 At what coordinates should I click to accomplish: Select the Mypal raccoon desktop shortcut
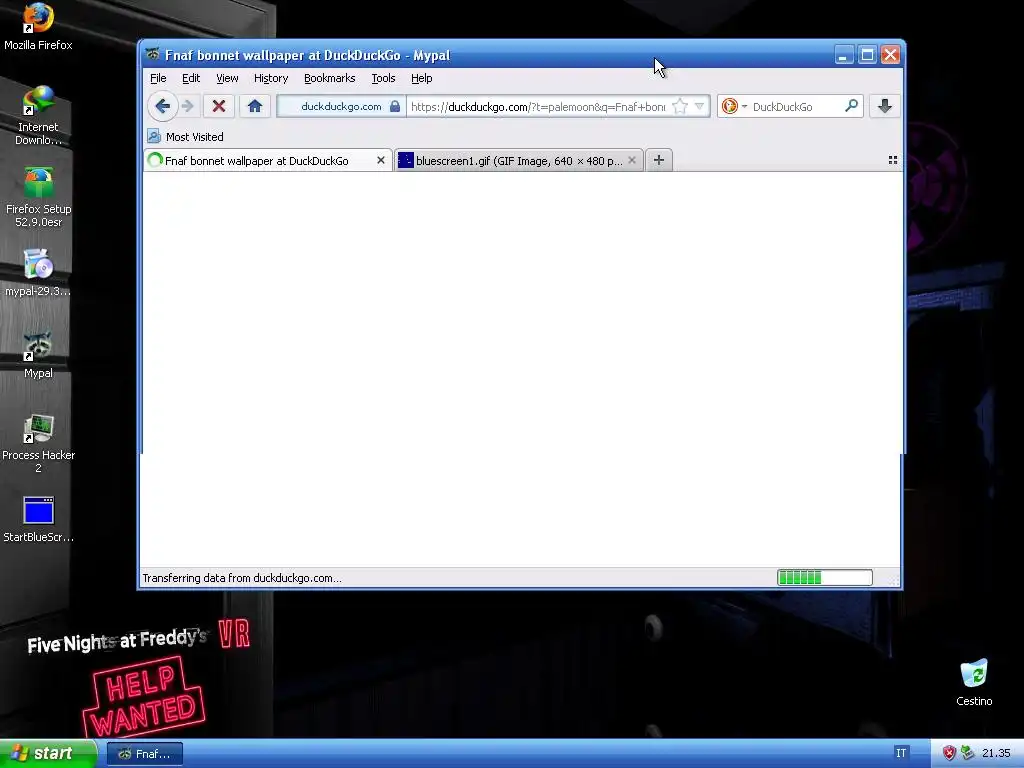[38, 355]
